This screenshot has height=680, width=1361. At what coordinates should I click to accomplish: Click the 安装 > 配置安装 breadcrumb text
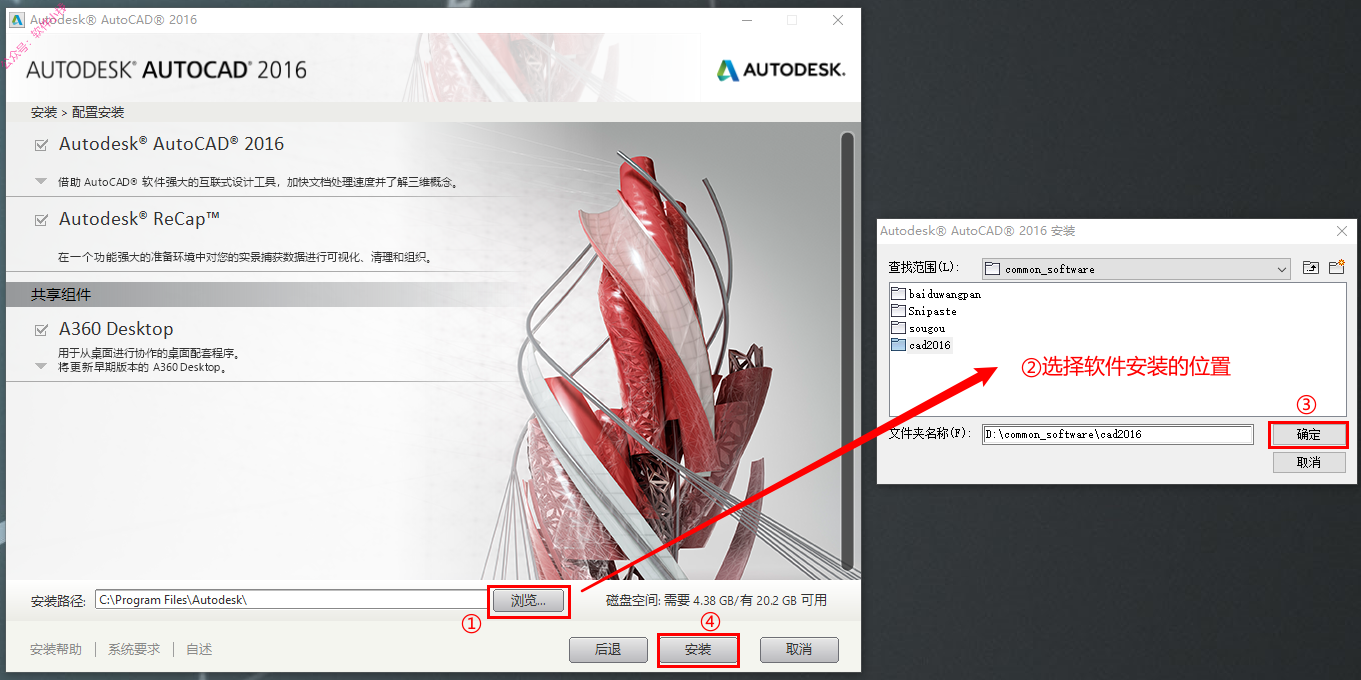(x=78, y=112)
